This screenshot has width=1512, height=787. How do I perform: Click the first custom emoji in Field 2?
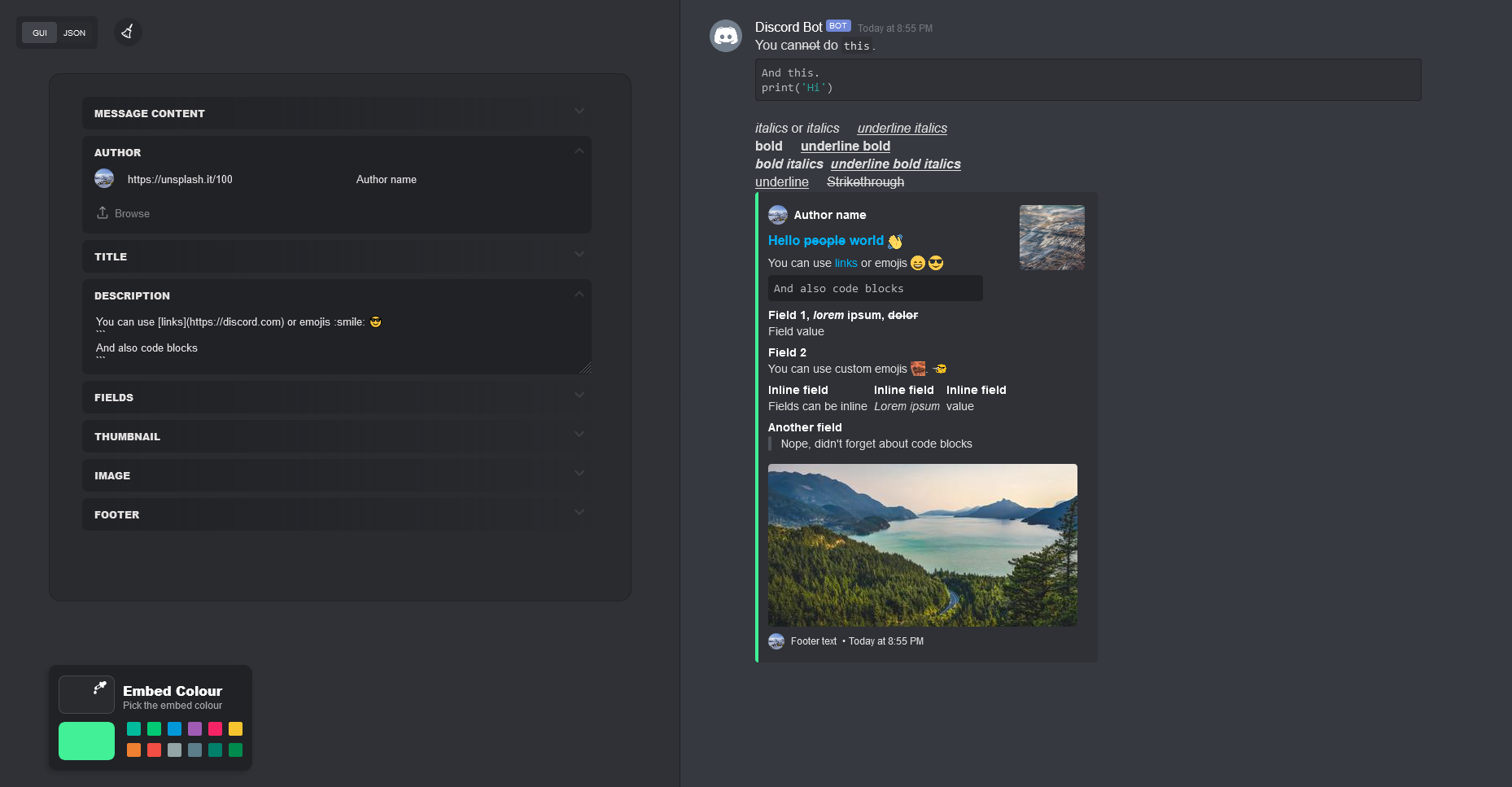[x=918, y=369]
